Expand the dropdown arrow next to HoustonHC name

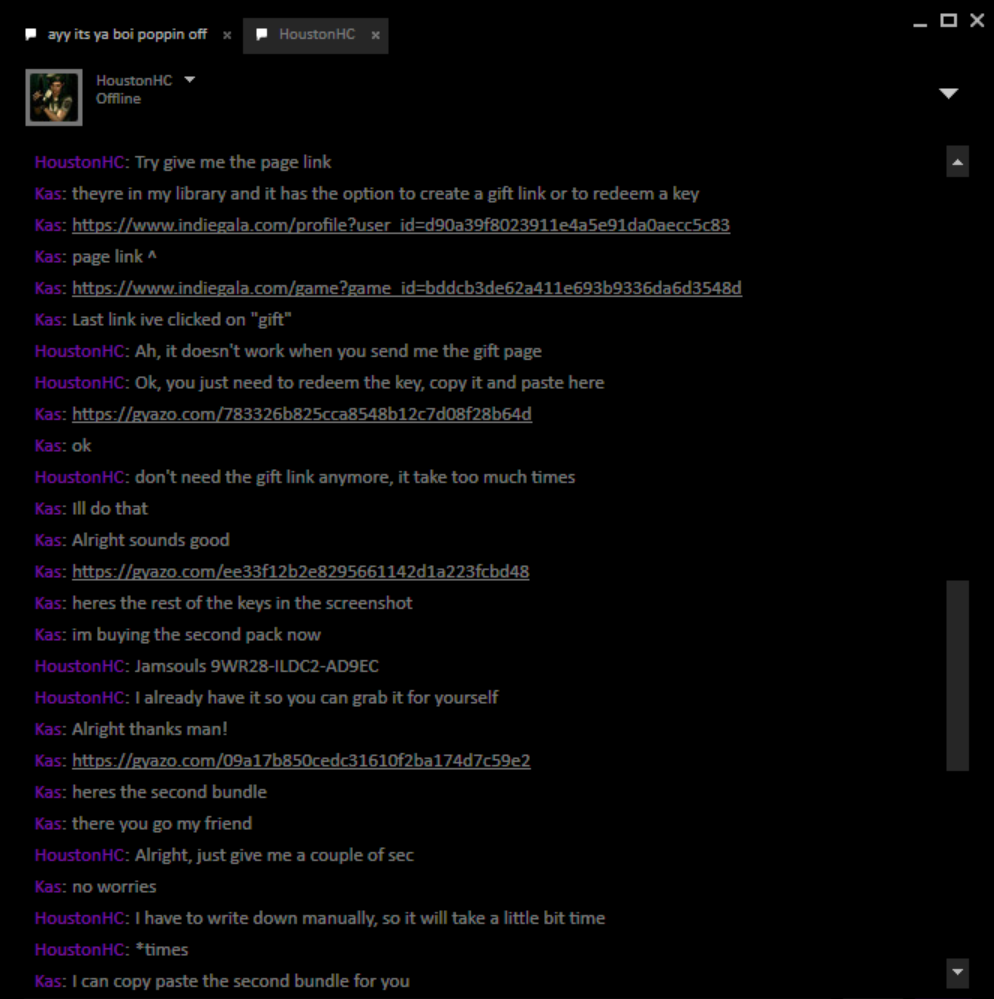point(189,80)
